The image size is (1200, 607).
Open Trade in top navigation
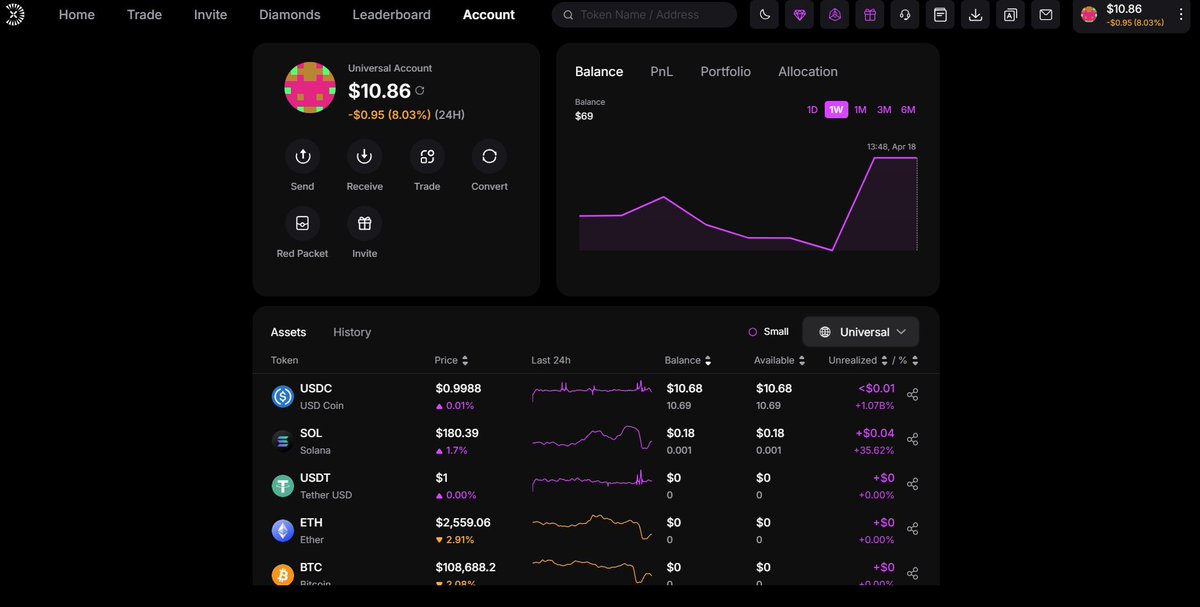point(144,15)
